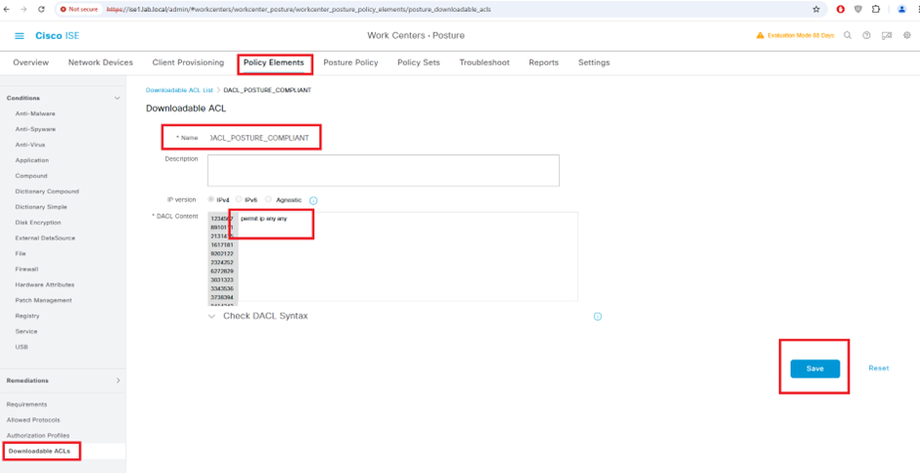Open the Policy Elements tab
920x473 pixels.
click(274, 62)
